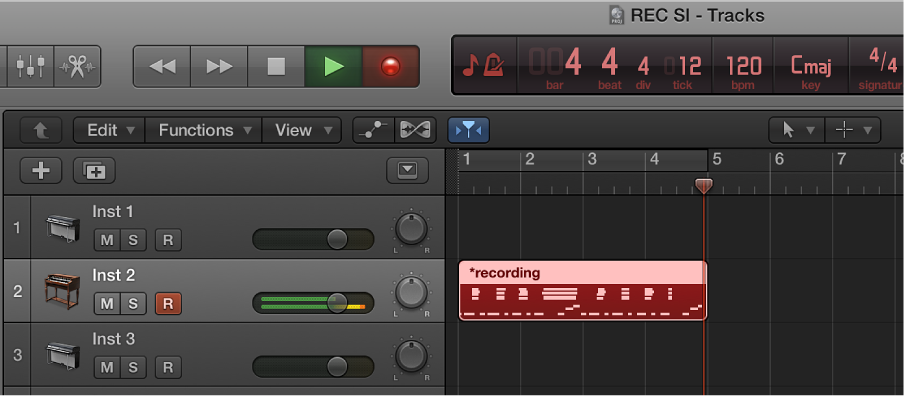Mute the Inst 2 track

pyautogui.click(x=107, y=303)
